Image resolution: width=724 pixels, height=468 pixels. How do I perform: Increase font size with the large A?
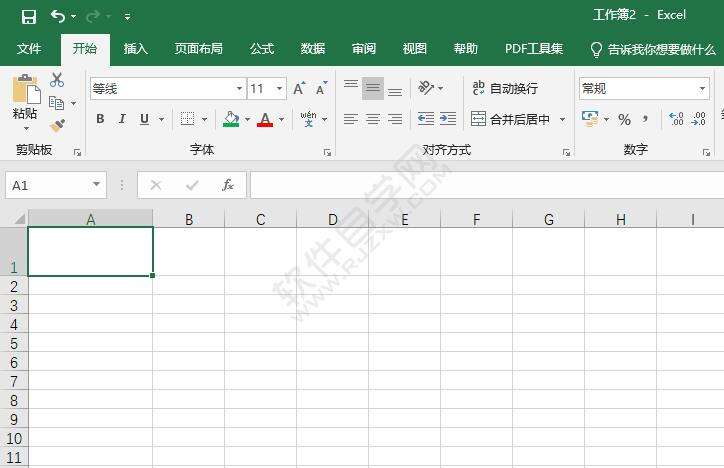tap(299, 88)
